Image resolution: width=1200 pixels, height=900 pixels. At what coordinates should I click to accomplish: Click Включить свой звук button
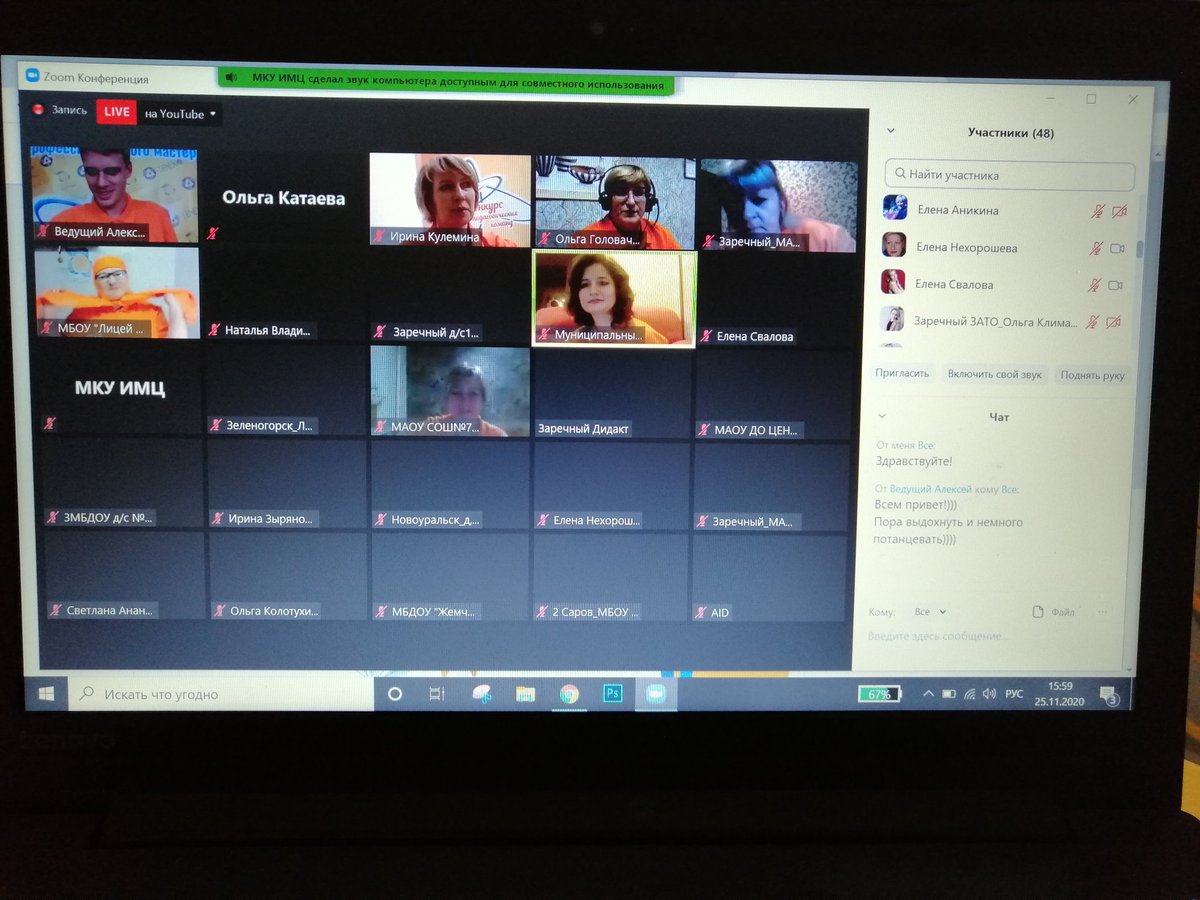tap(994, 375)
